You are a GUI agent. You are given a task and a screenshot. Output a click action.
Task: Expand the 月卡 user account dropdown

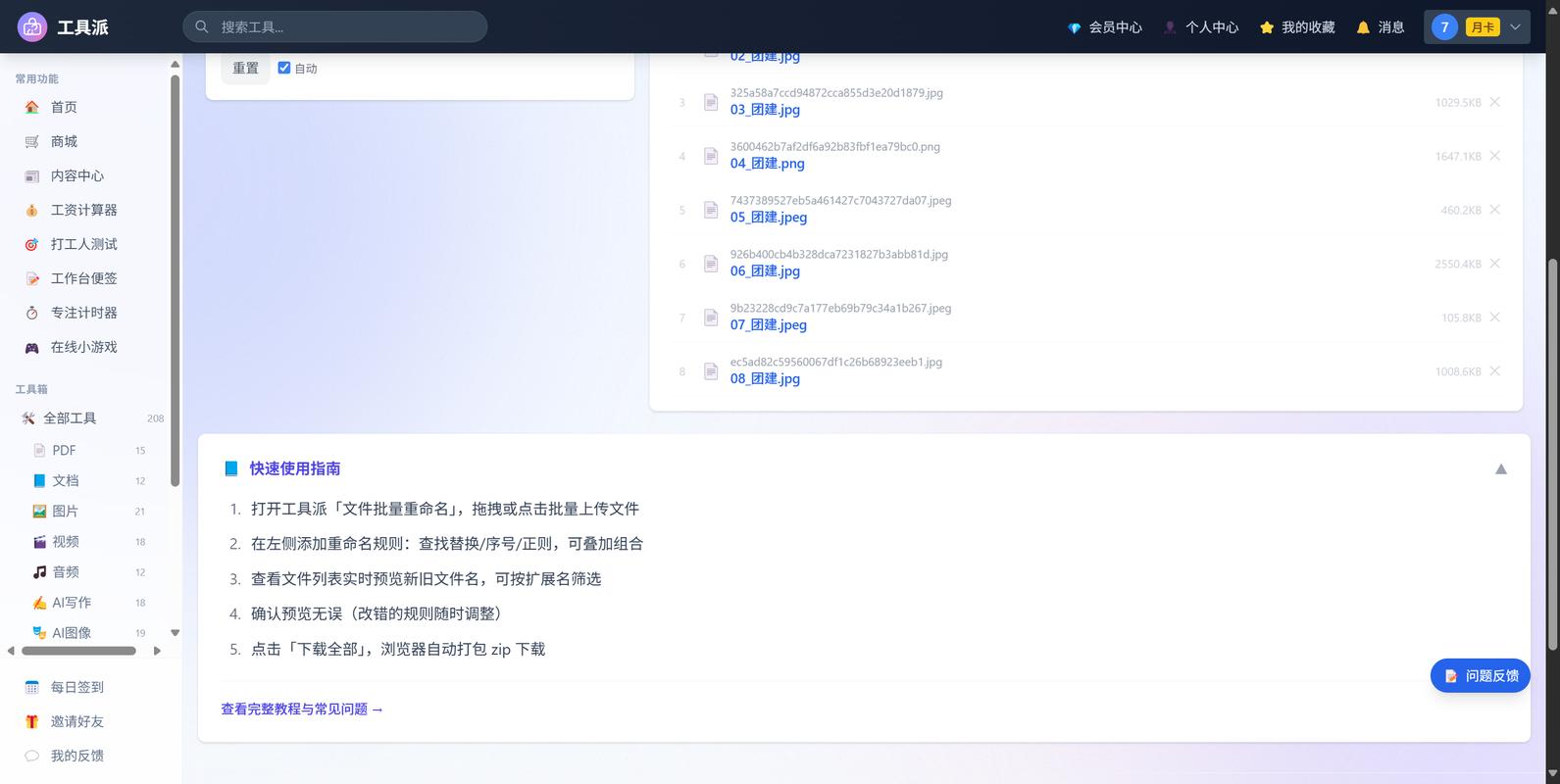click(1476, 27)
